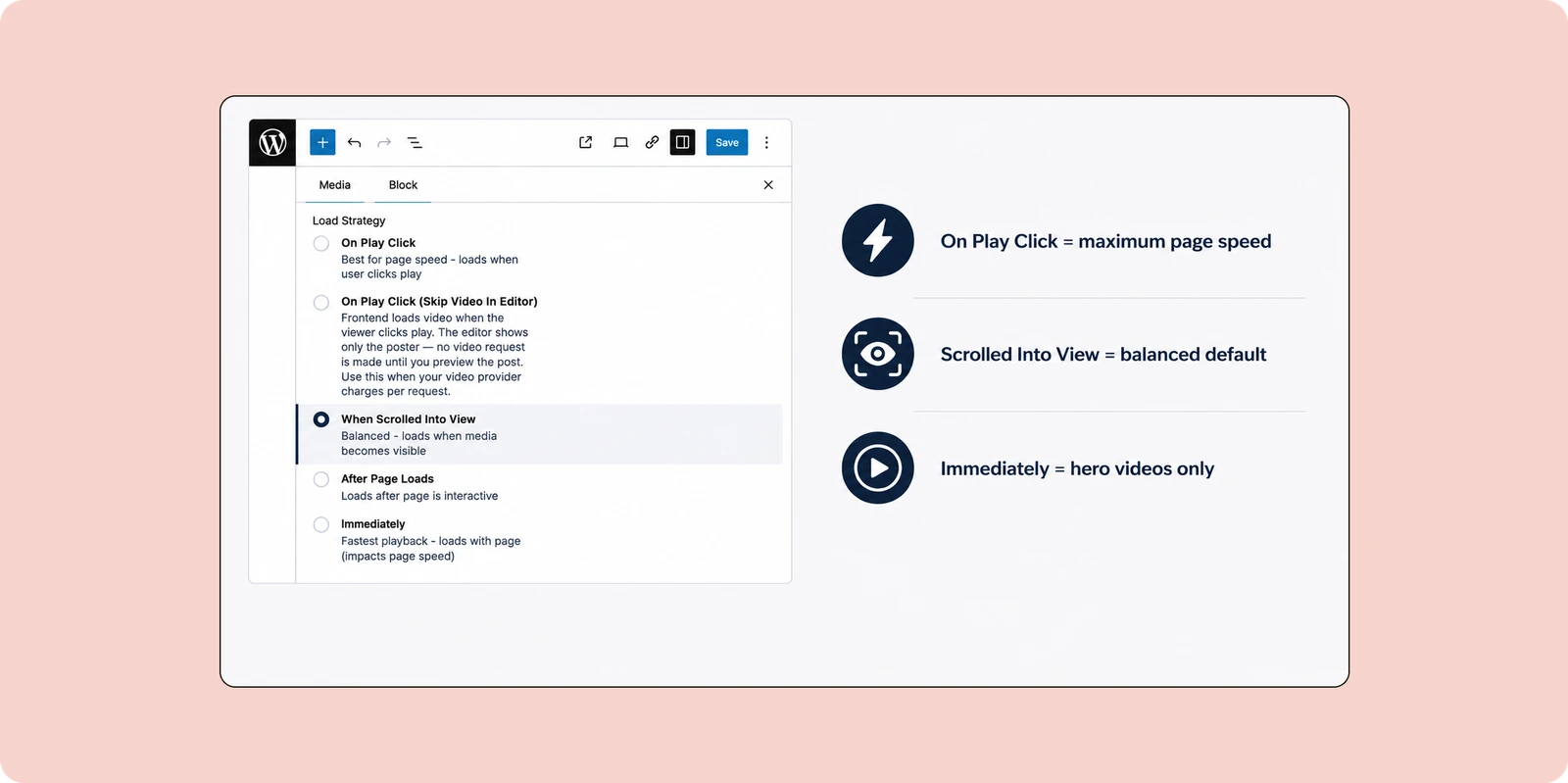
Task: Click the laptop preview device icon
Action: 620,142
